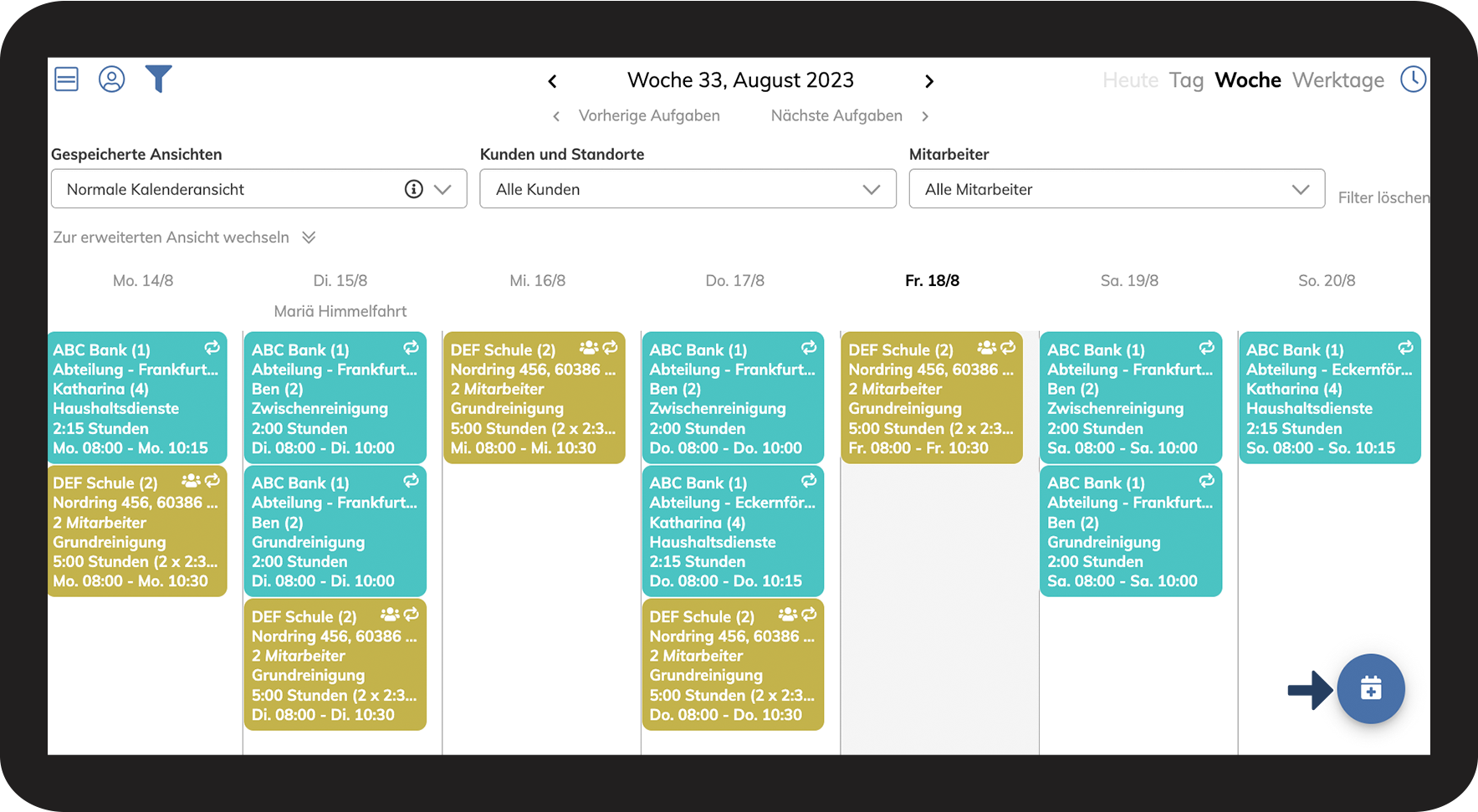Click recurring icon on Wednesday DEF Schule card
Image resolution: width=1478 pixels, height=812 pixels.
(610, 347)
